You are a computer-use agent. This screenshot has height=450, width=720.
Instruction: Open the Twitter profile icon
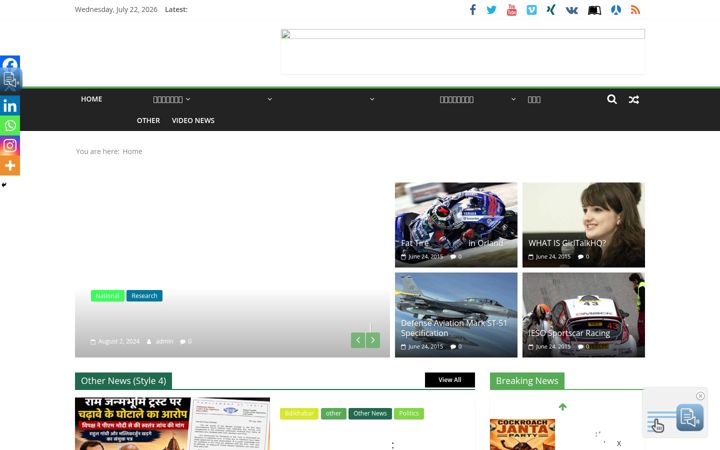(x=491, y=10)
